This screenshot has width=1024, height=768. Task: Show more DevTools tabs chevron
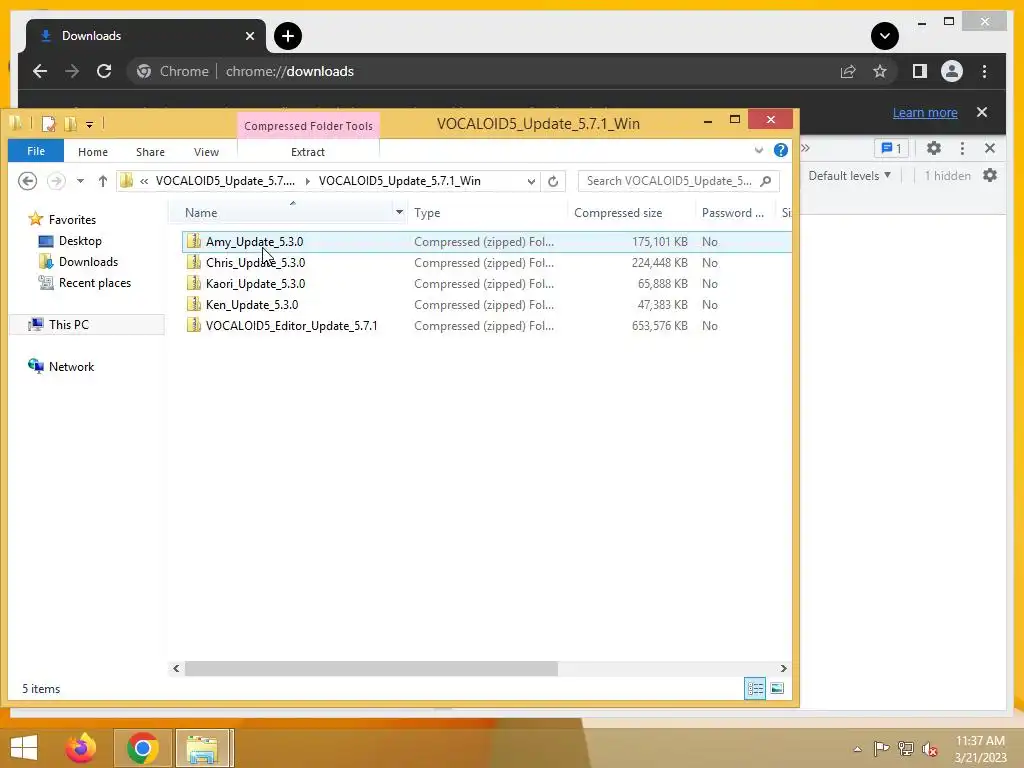point(806,148)
